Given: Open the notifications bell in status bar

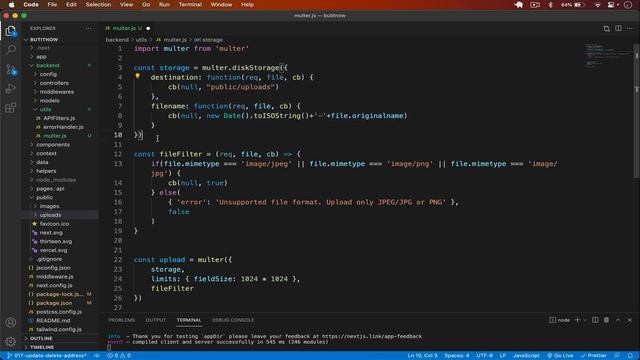Looking at the screenshot, I should tap(630, 356).
